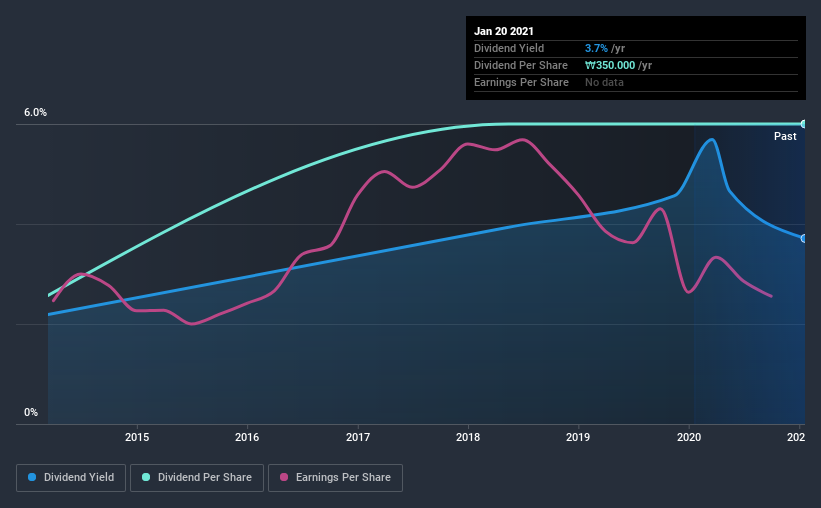Click the tooltip 'Dividend Per Share' row label
821x508 pixels.
tap(520, 65)
